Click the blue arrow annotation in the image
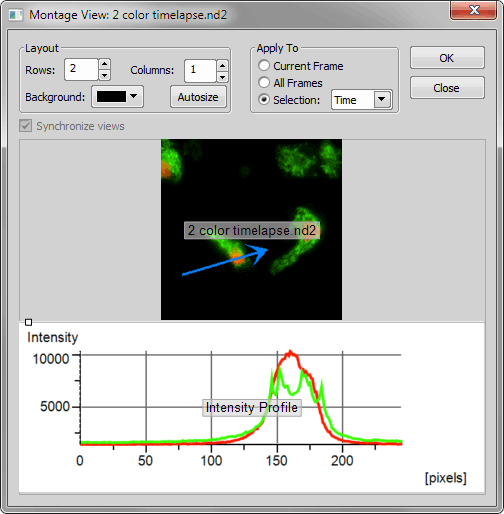 (225, 260)
